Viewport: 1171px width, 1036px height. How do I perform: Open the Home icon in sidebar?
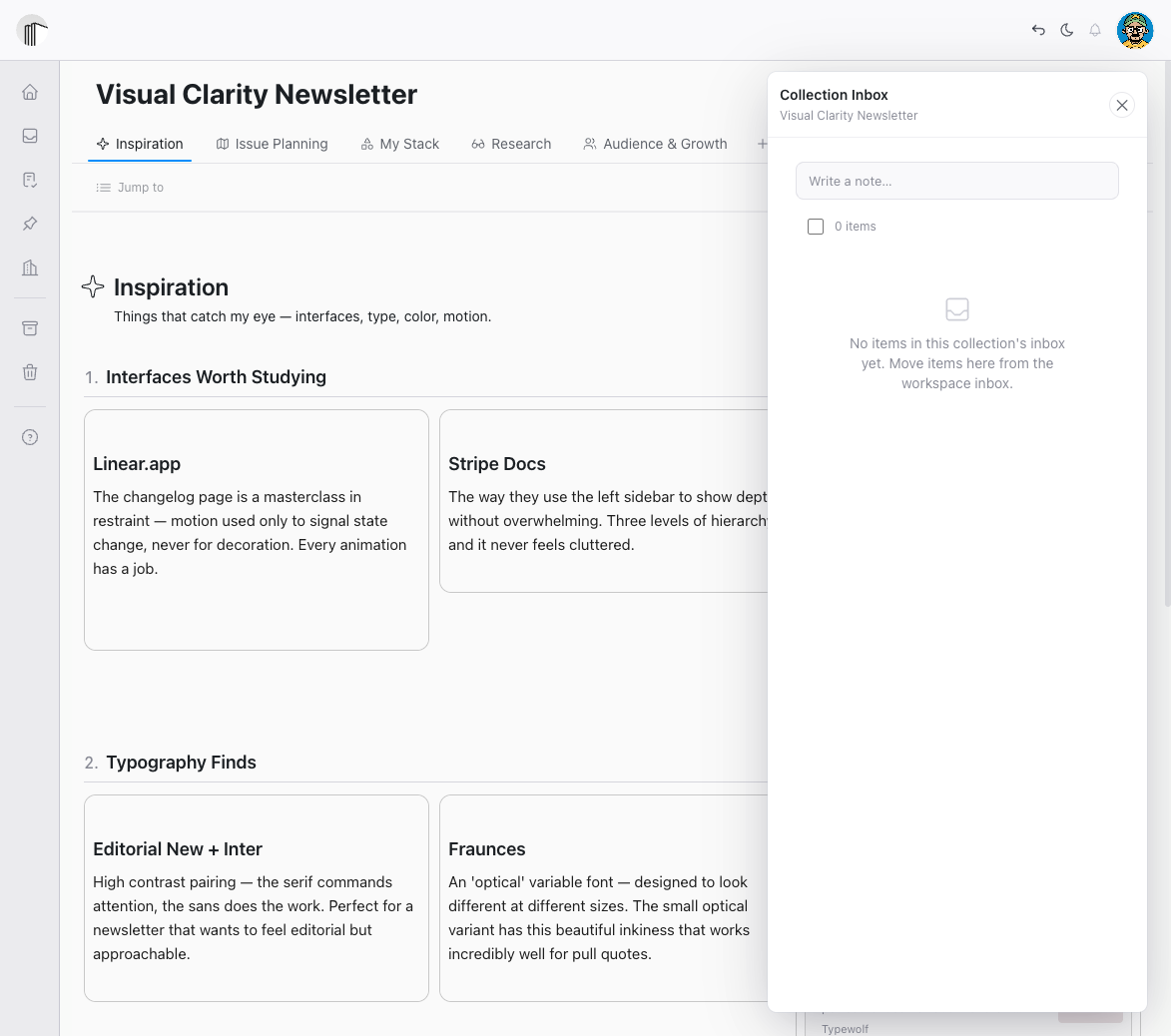click(30, 92)
